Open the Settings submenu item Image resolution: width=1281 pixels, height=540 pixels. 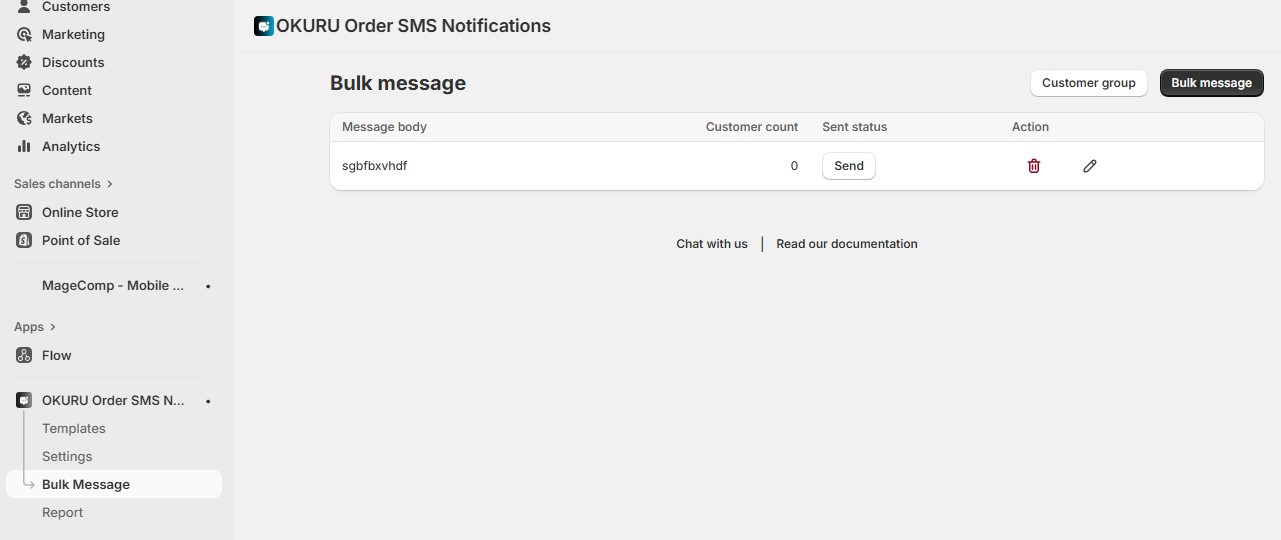67,456
